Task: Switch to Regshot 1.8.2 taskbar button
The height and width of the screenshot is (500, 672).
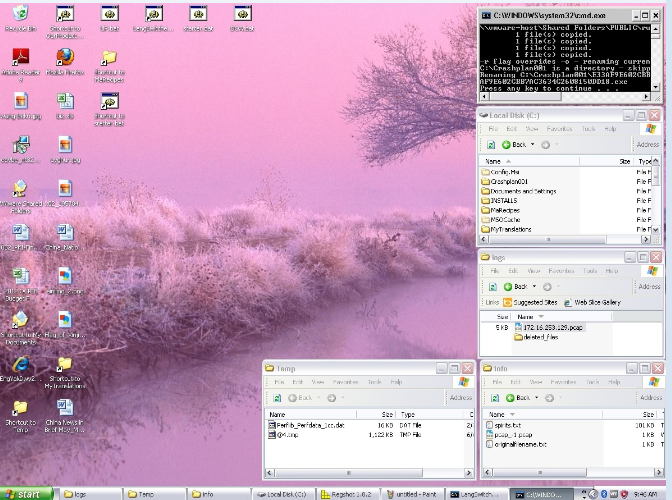Action: [346, 494]
